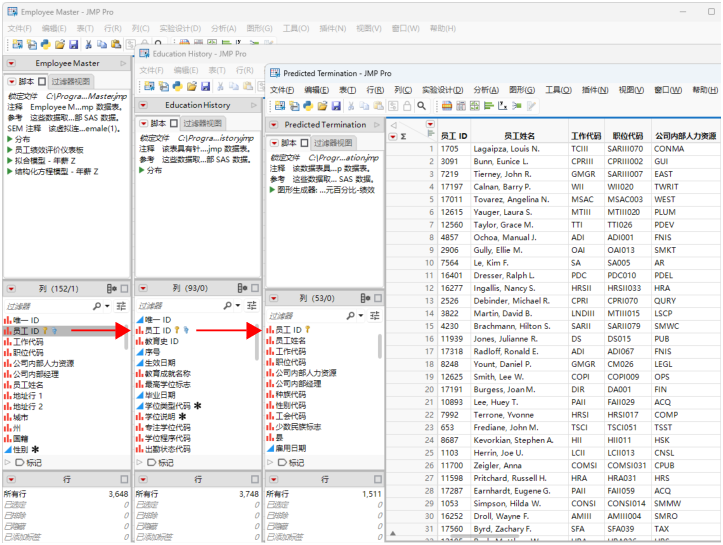This screenshot has width=723, height=545.
Task: Click Python icon in Education History toolbar
Action: click(178, 86)
